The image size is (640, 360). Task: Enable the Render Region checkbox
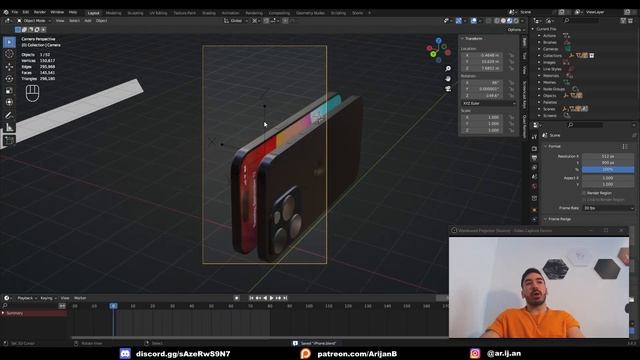[x=584, y=193]
